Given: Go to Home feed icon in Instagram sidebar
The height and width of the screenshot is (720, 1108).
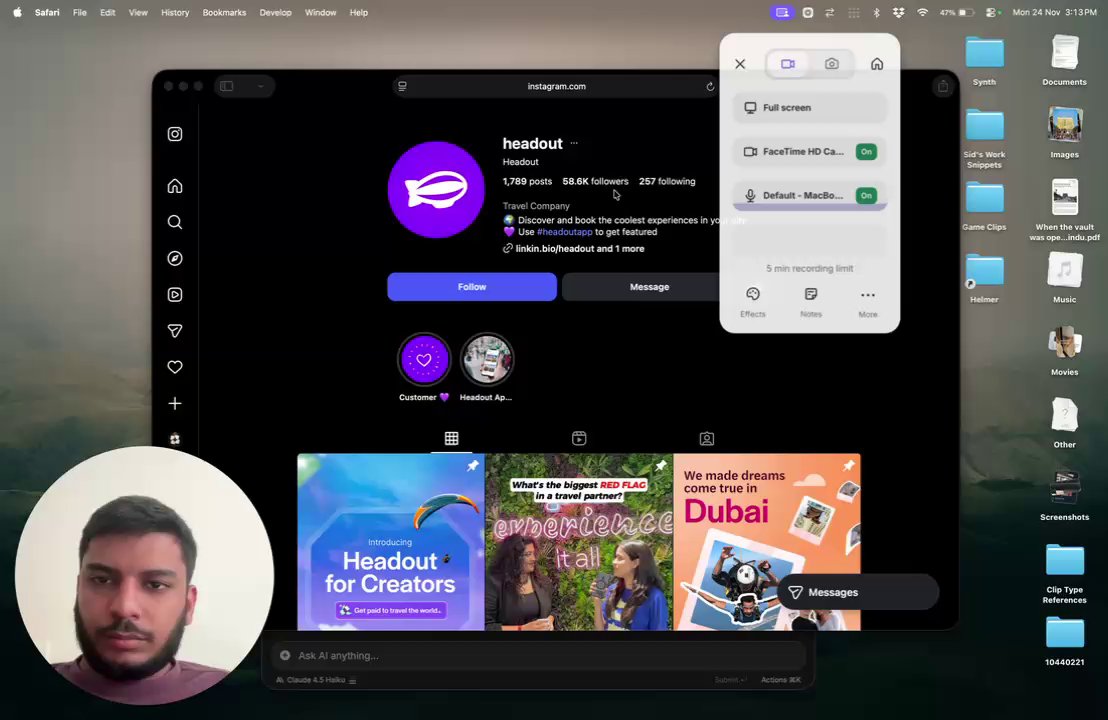Looking at the screenshot, I should pos(175,186).
